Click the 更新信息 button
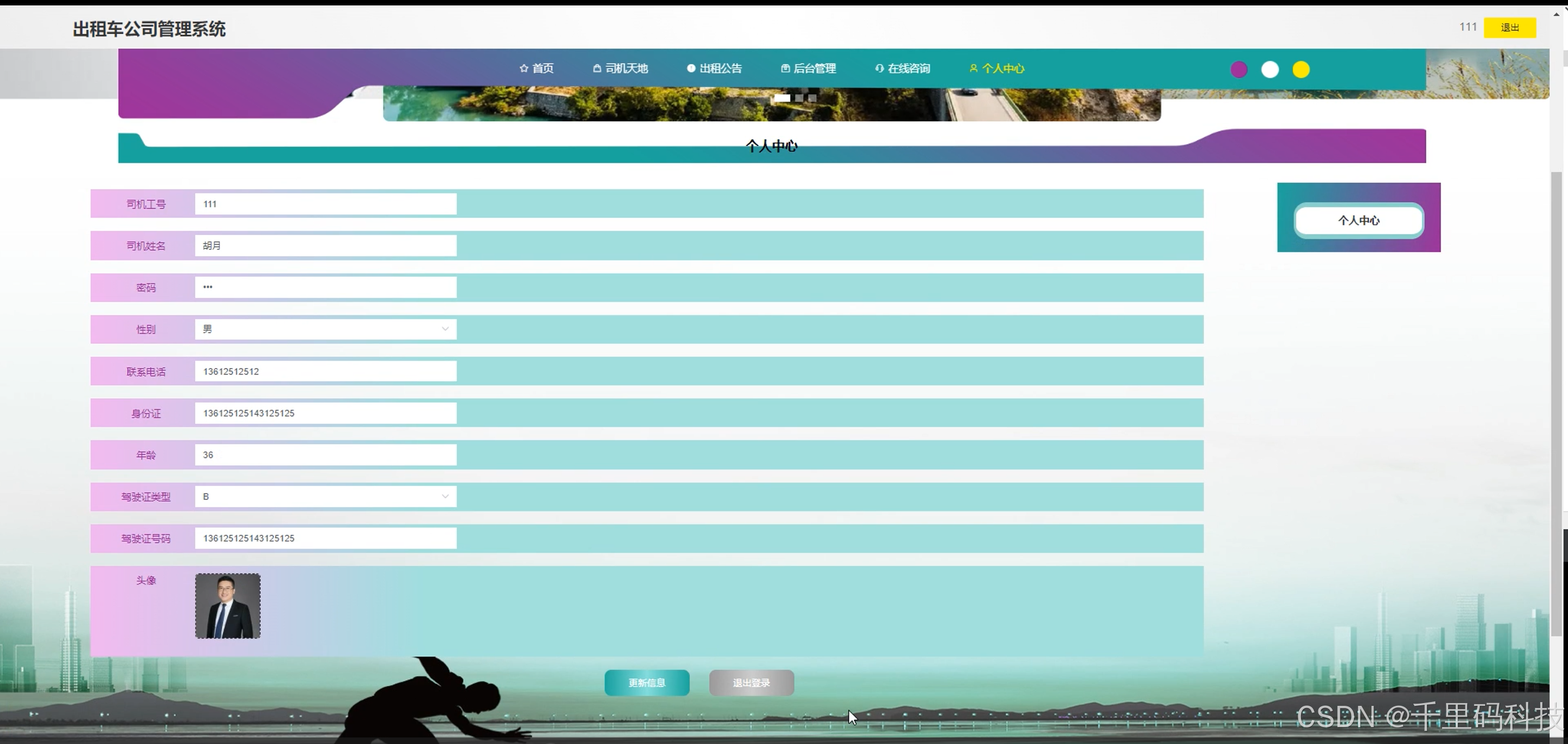The height and width of the screenshot is (744, 1568). 647,682
